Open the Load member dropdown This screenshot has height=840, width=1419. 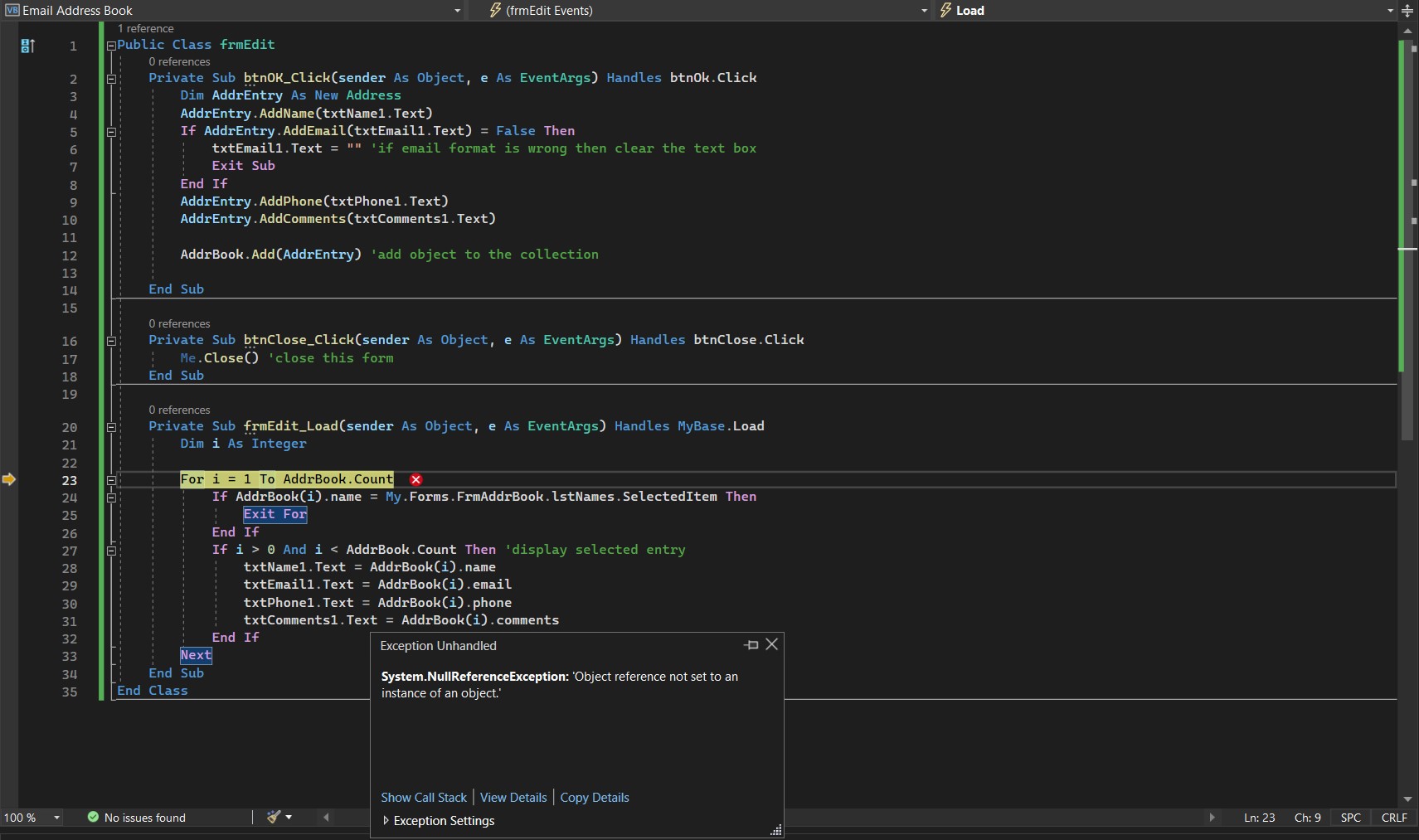(1390, 11)
